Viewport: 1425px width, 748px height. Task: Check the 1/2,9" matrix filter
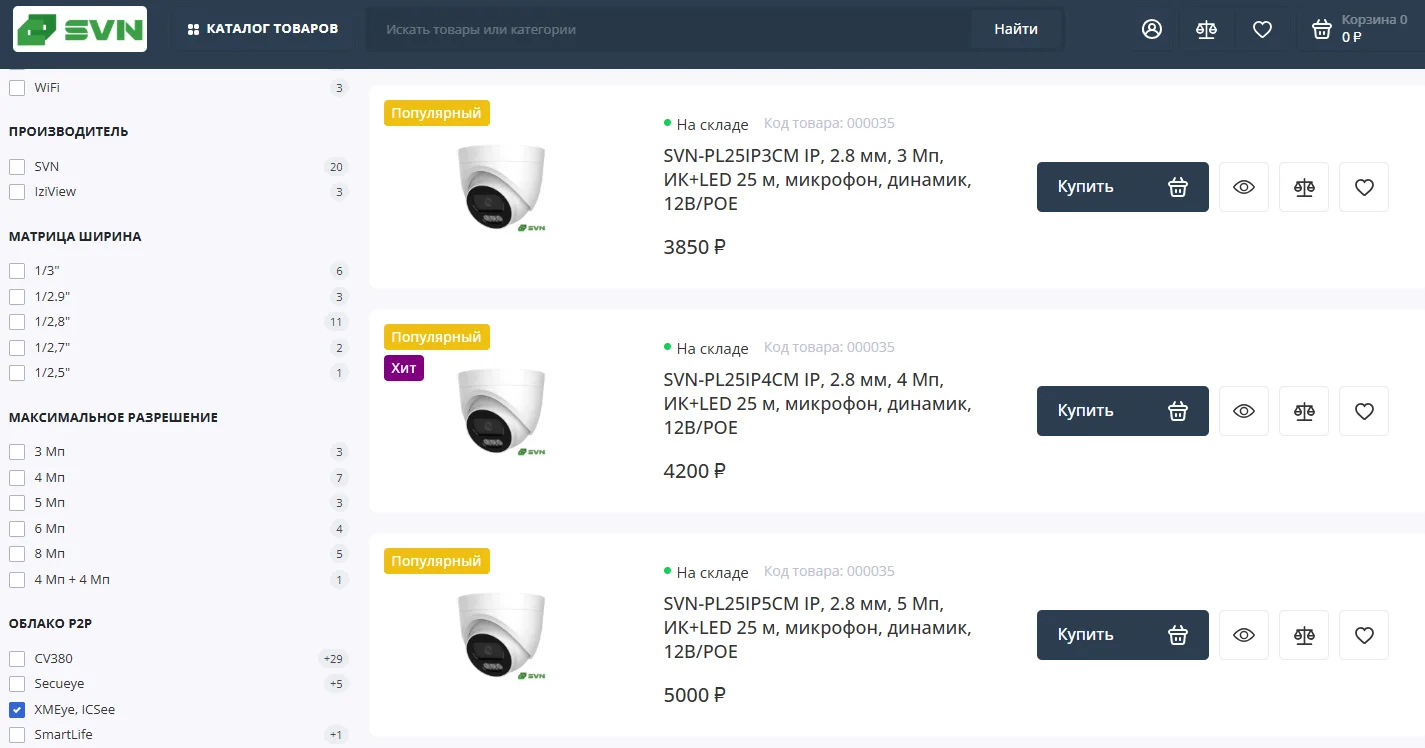pos(17,297)
